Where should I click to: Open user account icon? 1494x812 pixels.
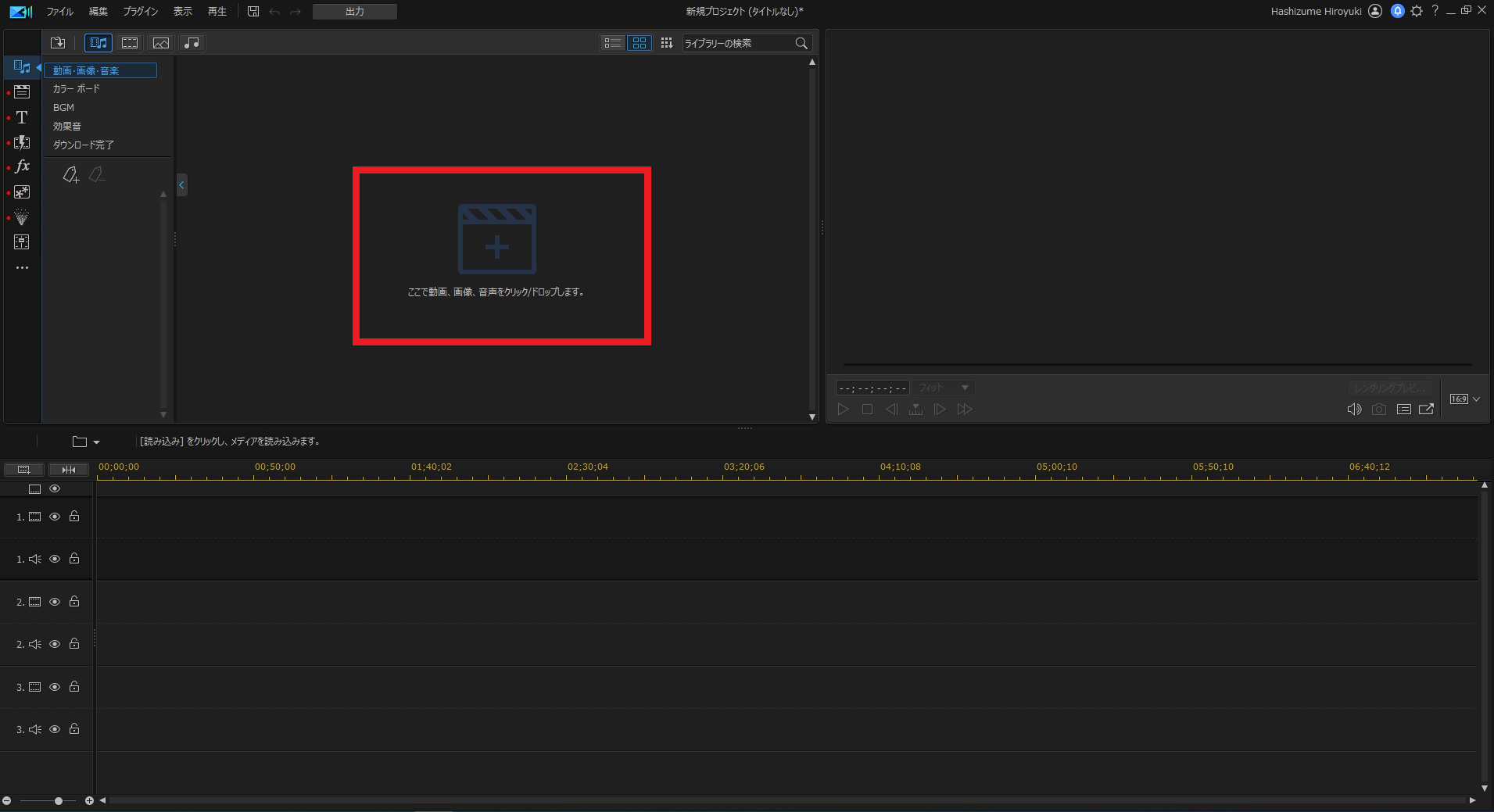[1375, 11]
